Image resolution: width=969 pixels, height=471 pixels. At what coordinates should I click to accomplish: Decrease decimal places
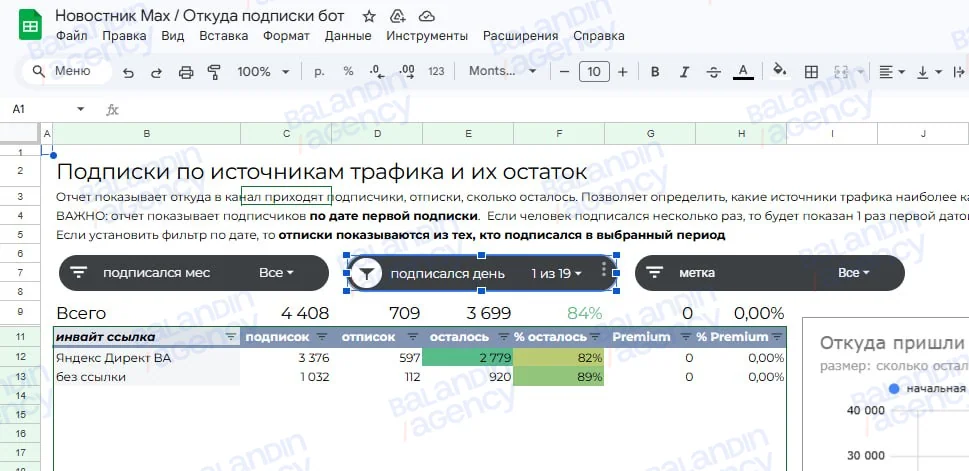(x=377, y=72)
